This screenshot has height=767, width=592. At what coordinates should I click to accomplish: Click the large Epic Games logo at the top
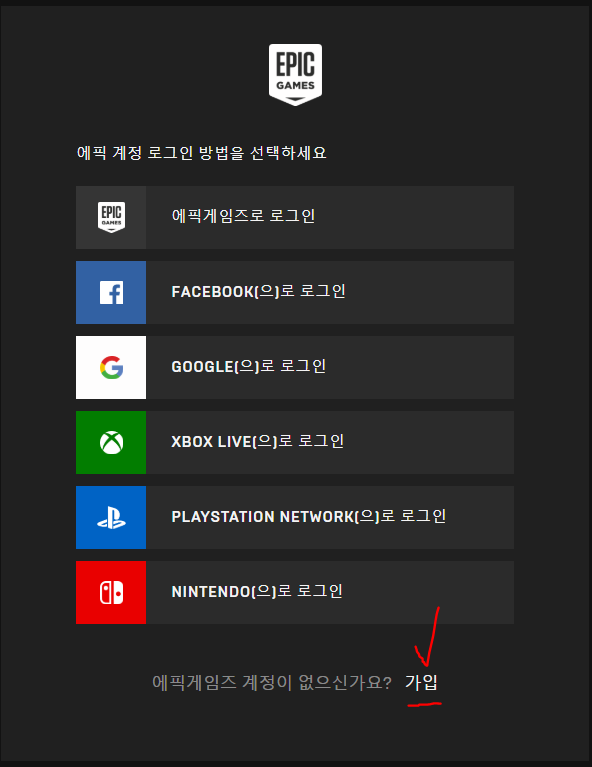tap(295, 75)
